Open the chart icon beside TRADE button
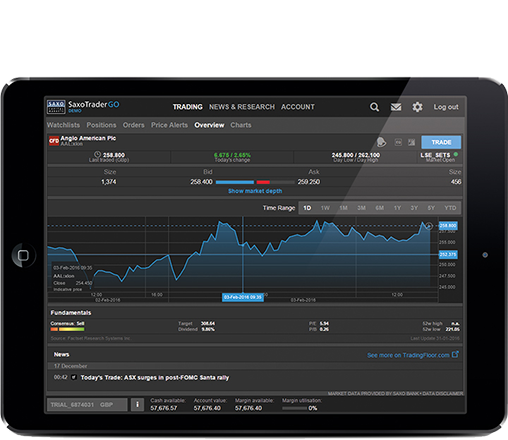The height and width of the screenshot is (440, 508). pos(412,142)
